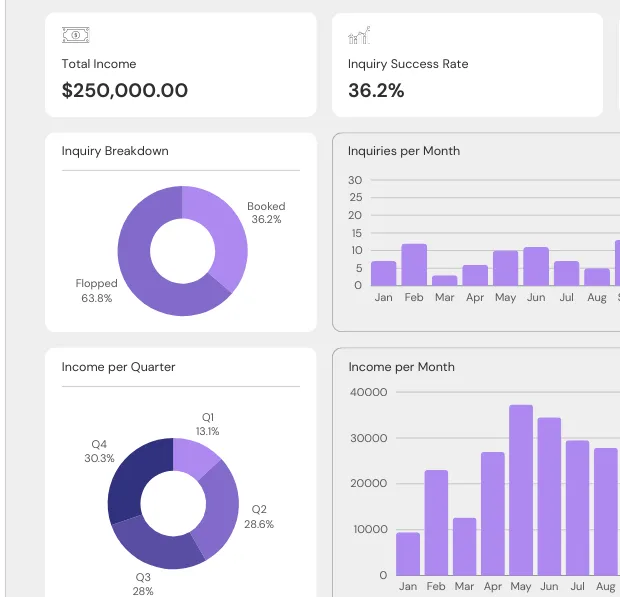
Task: Click the Inquiries per Month chart title
Action: coord(404,151)
